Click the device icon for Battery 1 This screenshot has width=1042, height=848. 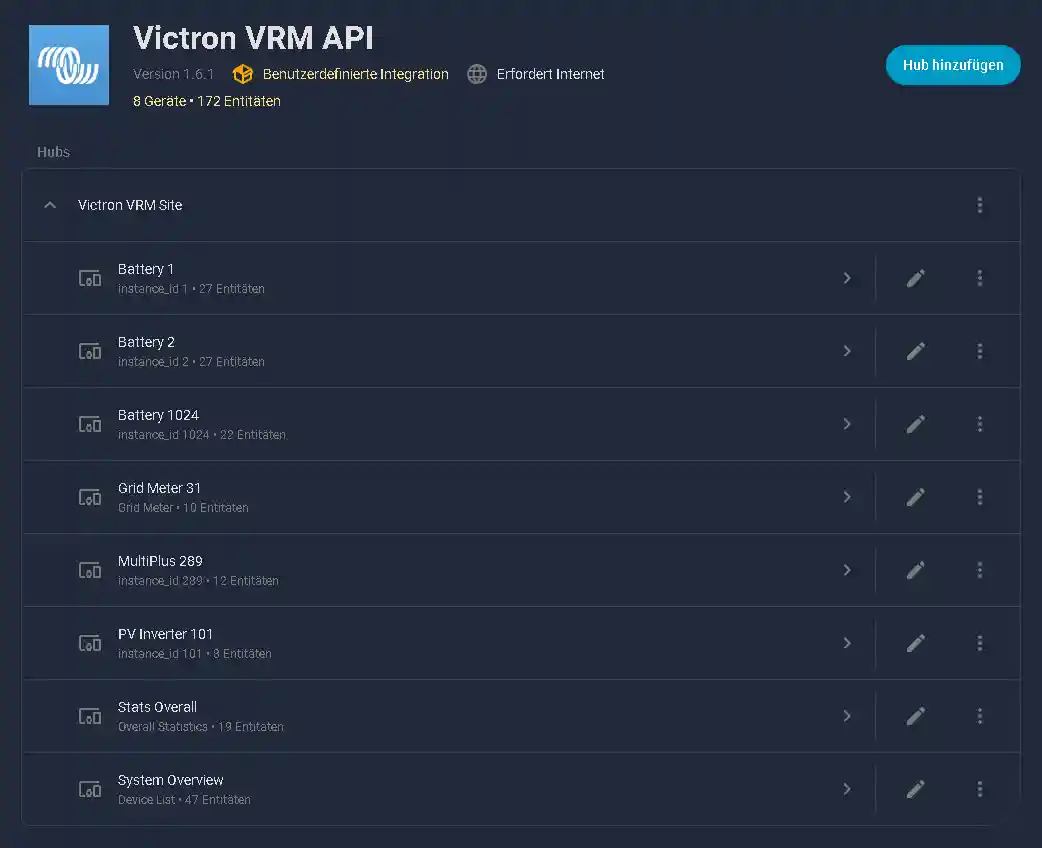90,278
